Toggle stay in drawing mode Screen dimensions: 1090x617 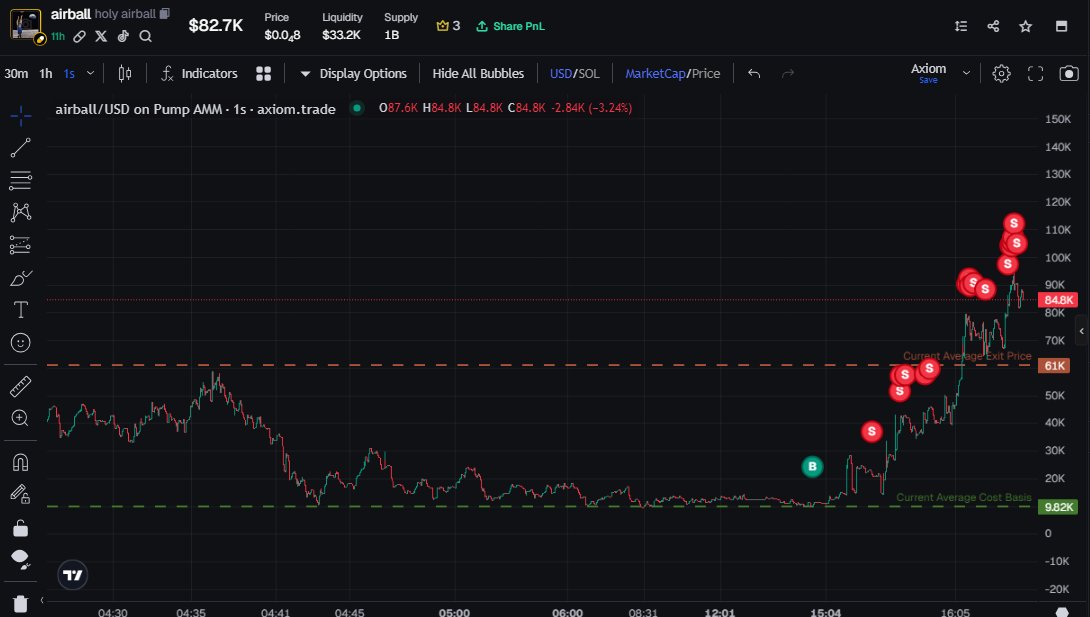21,494
